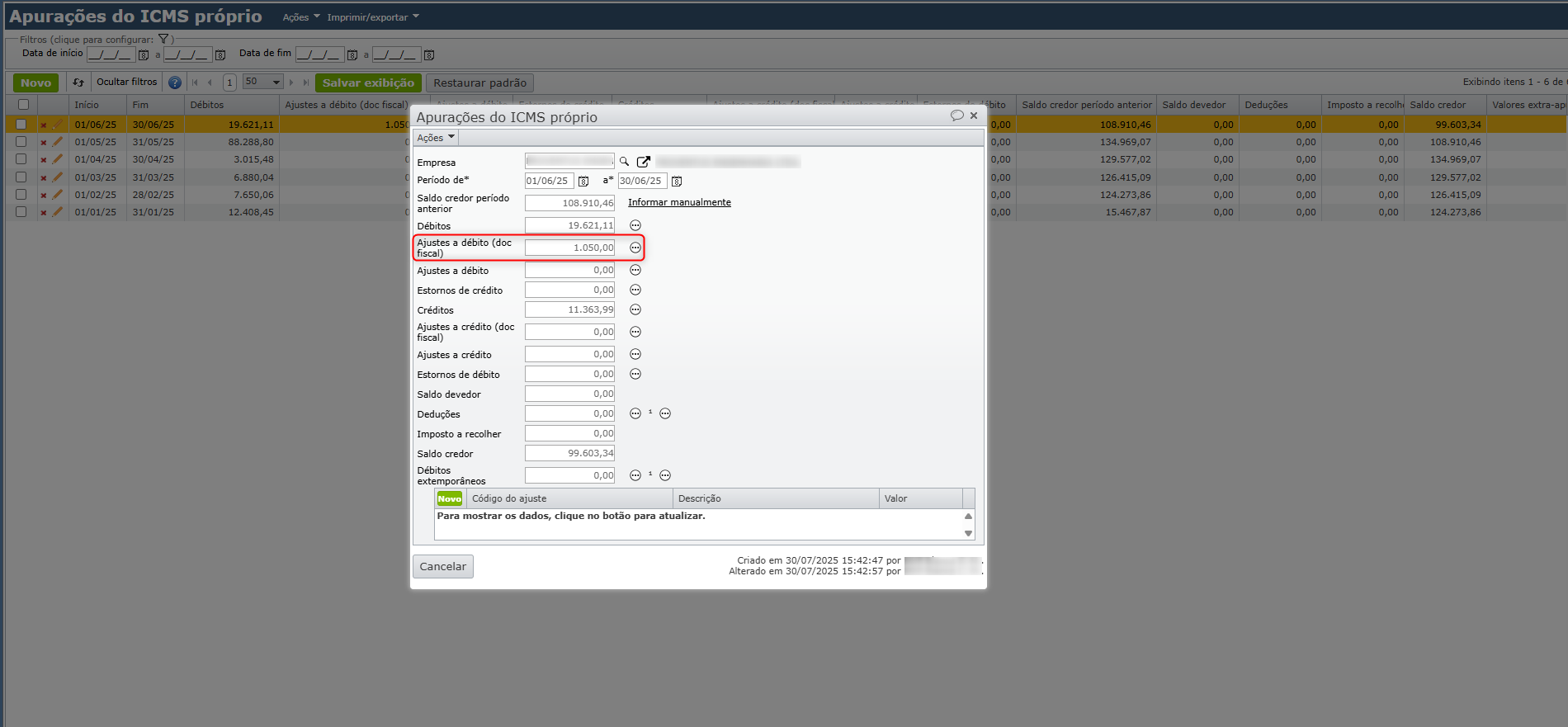Click first ellipsis icon beside Deduções field
The width and height of the screenshot is (1568, 727).
[635, 413]
